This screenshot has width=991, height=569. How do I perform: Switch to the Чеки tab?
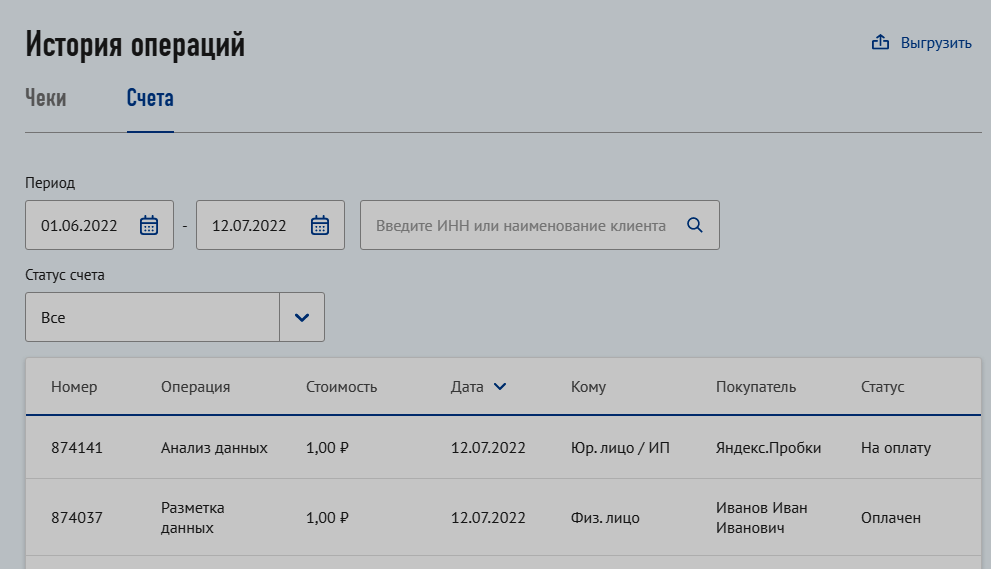46,98
